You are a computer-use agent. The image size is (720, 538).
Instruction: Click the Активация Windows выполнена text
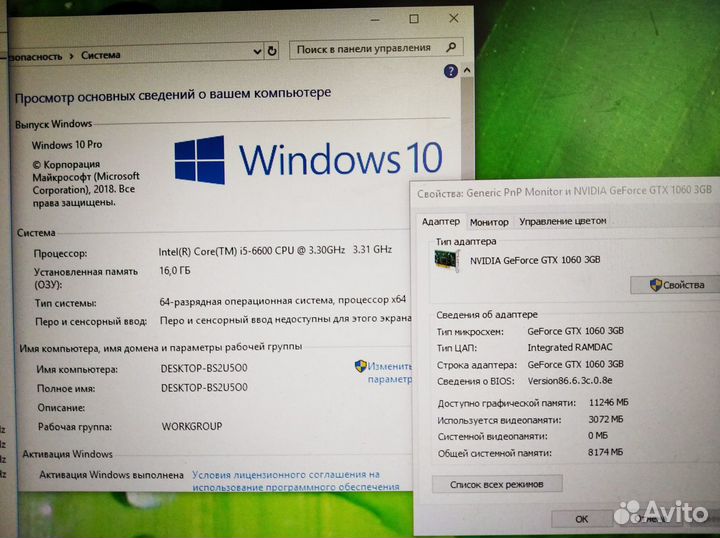pyautogui.click(x=111, y=475)
